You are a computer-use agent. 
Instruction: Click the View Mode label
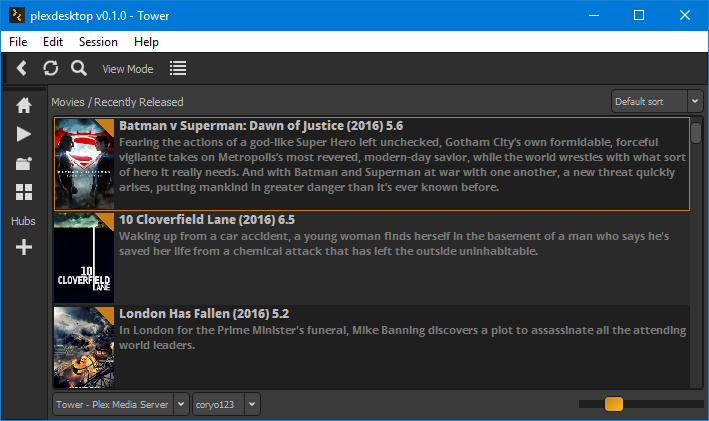[x=128, y=69]
